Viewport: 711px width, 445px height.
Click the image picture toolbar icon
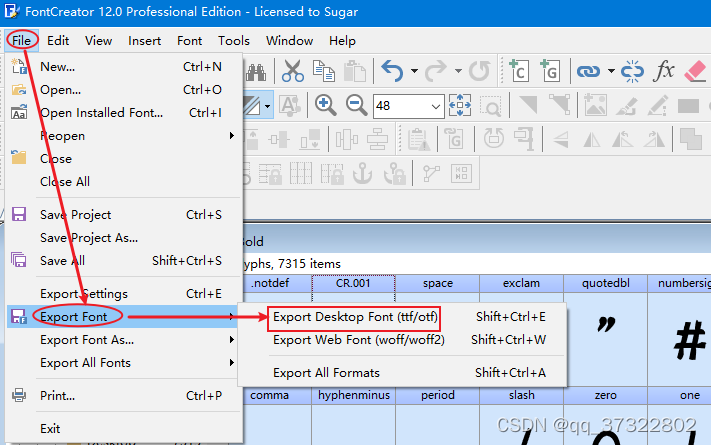595,105
